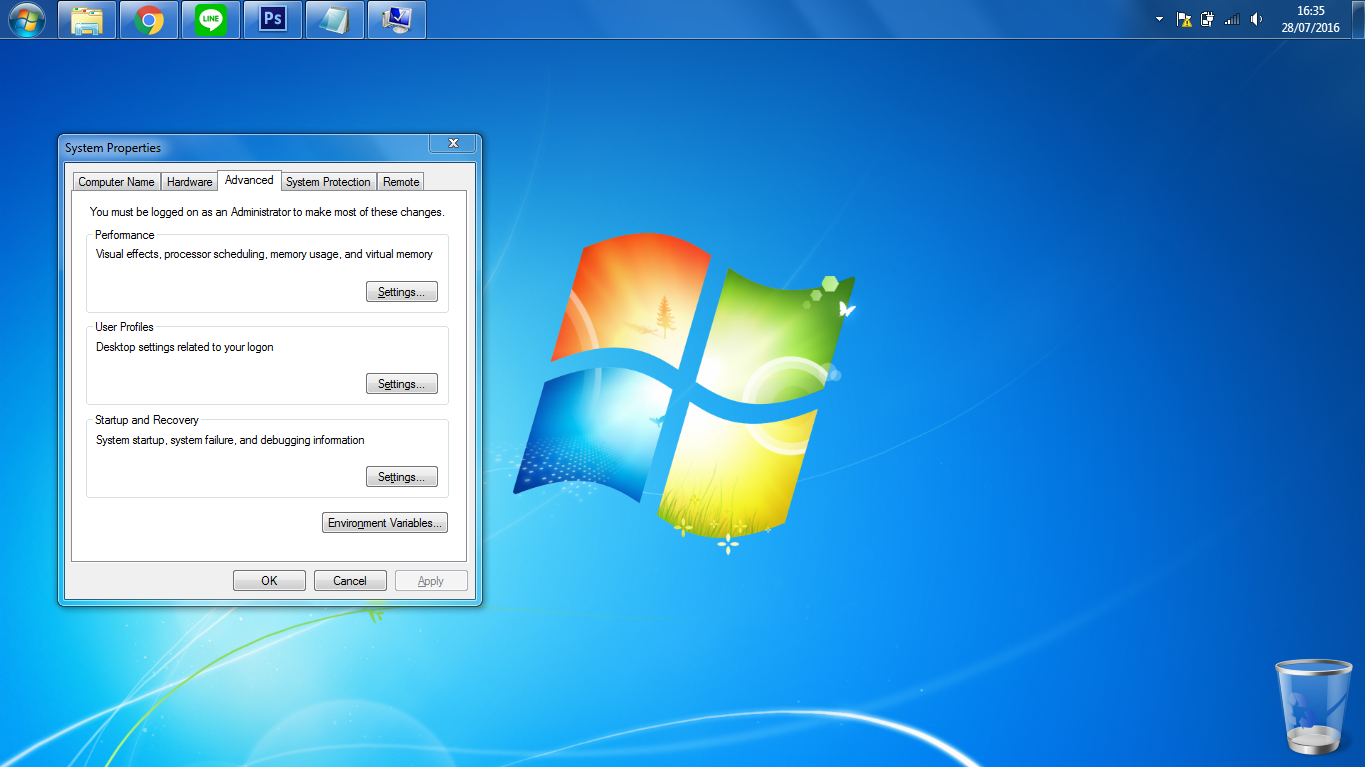Image resolution: width=1365 pixels, height=767 pixels.
Task: Open the network signal tray icon
Action: [x=1232, y=19]
